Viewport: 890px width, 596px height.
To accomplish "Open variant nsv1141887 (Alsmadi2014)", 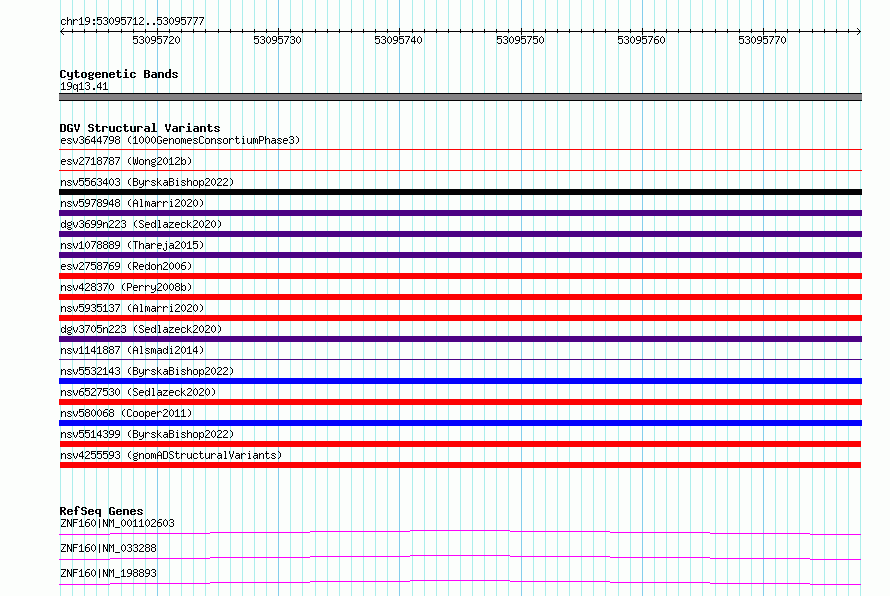I will click(132, 350).
